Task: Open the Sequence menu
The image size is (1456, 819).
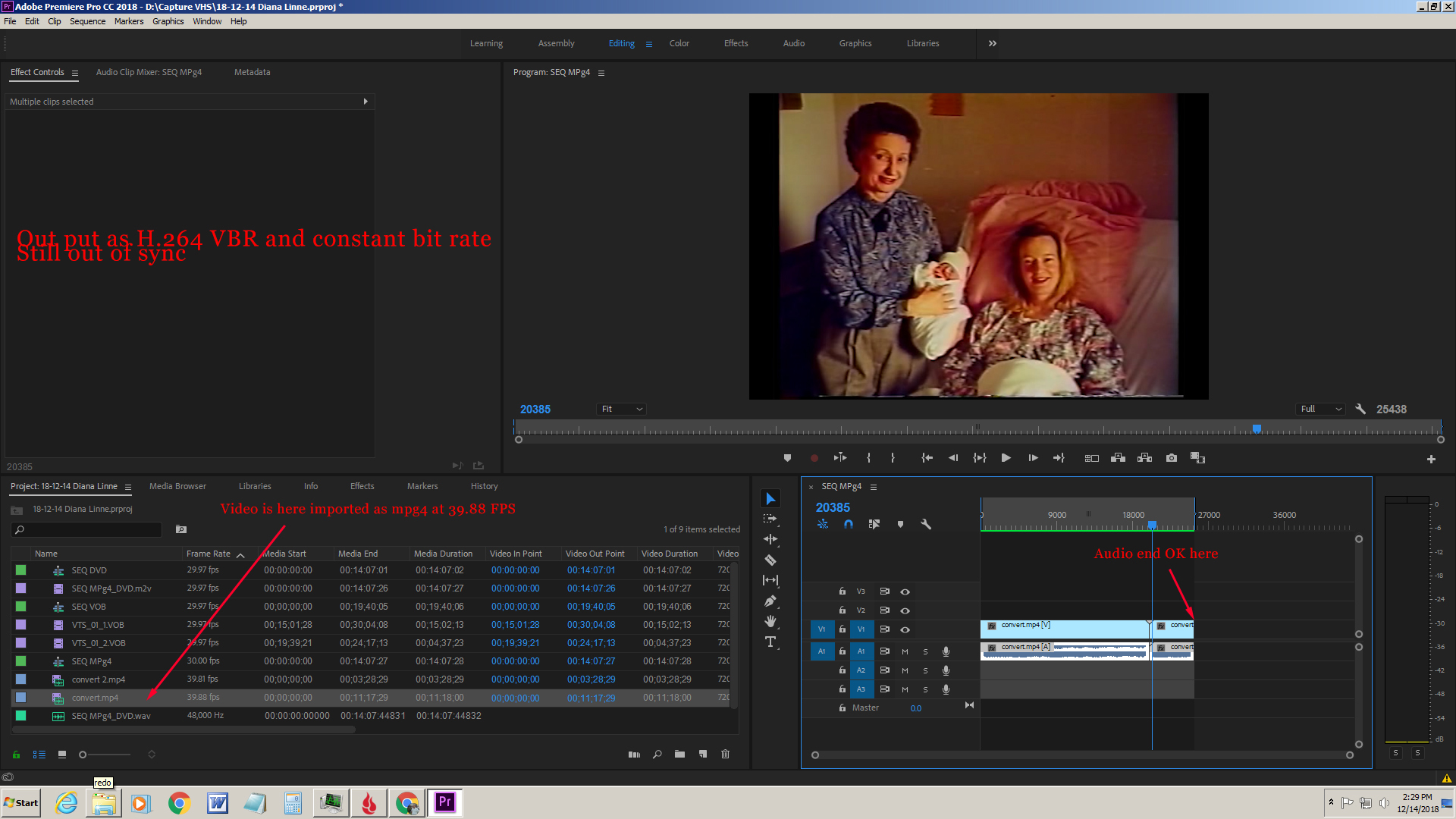Action: click(x=87, y=21)
